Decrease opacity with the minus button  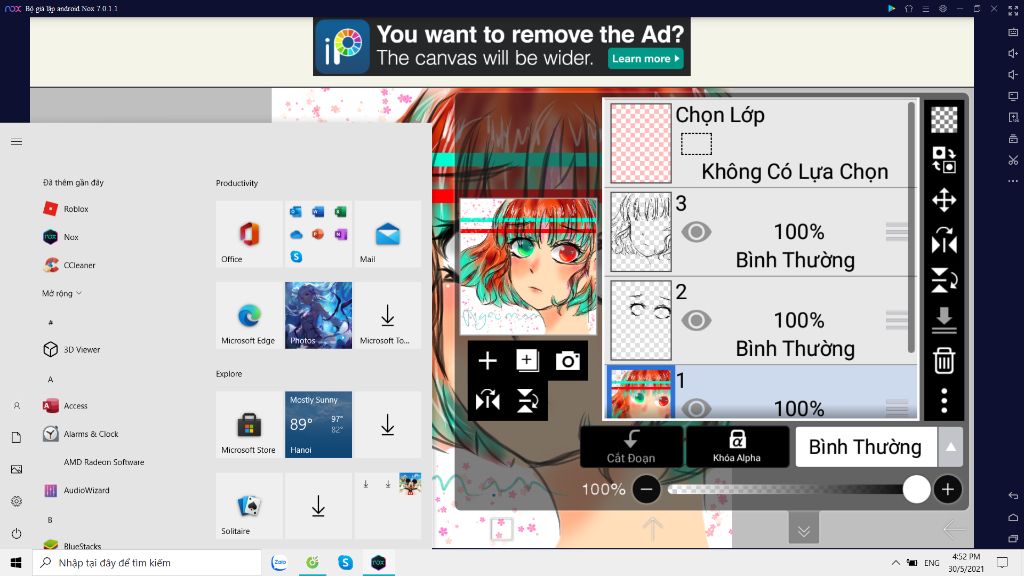646,489
